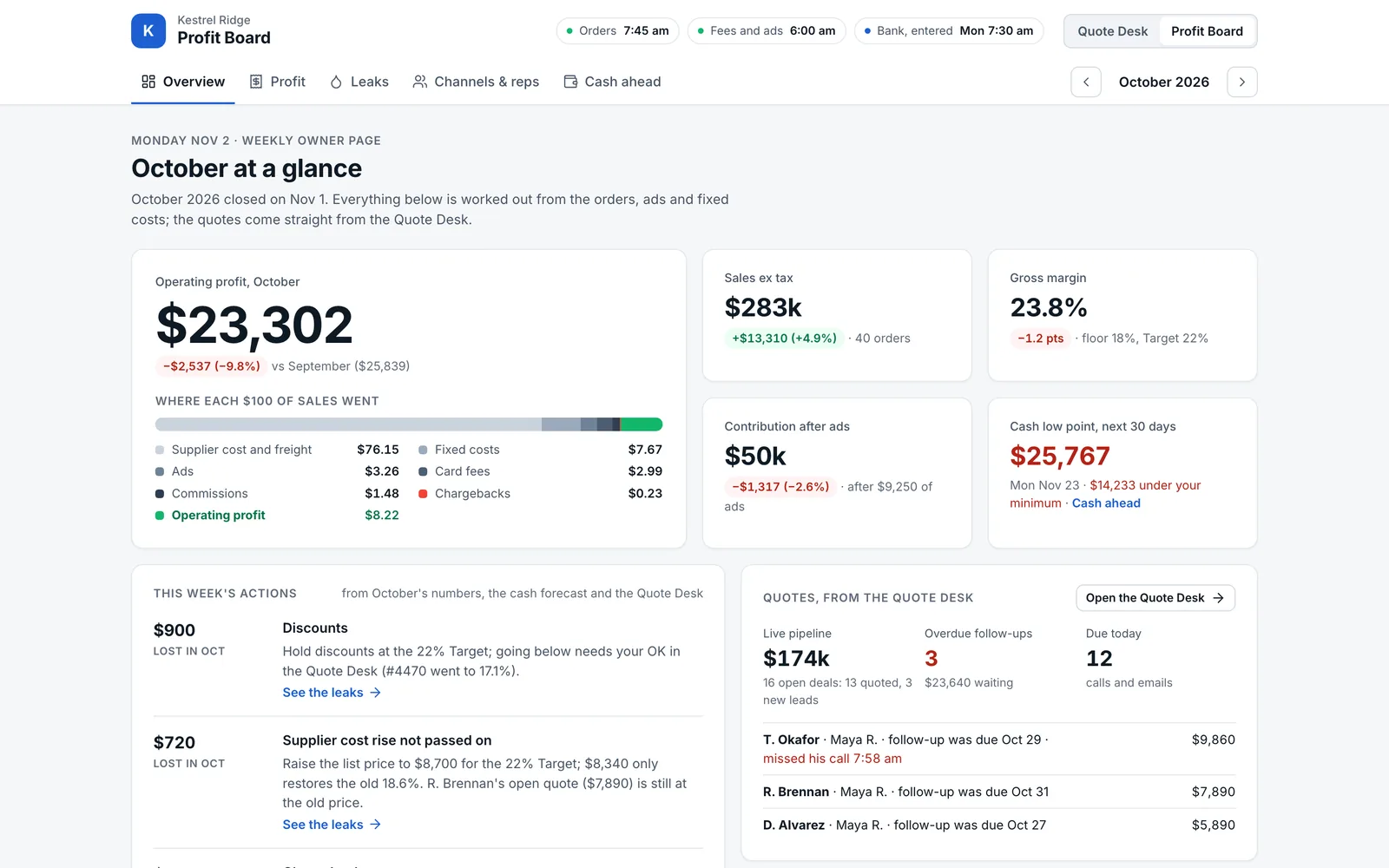Image resolution: width=1389 pixels, height=868 pixels.
Task: Open the Profit tab
Action: pos(278,82)
